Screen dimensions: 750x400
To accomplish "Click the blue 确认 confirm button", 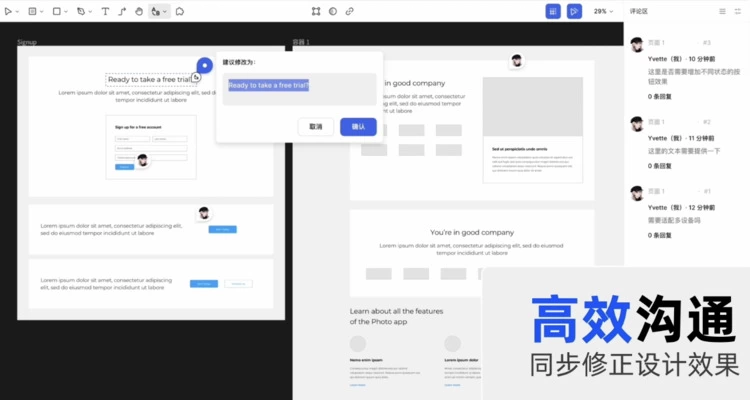I will click(x=358, y=127).
